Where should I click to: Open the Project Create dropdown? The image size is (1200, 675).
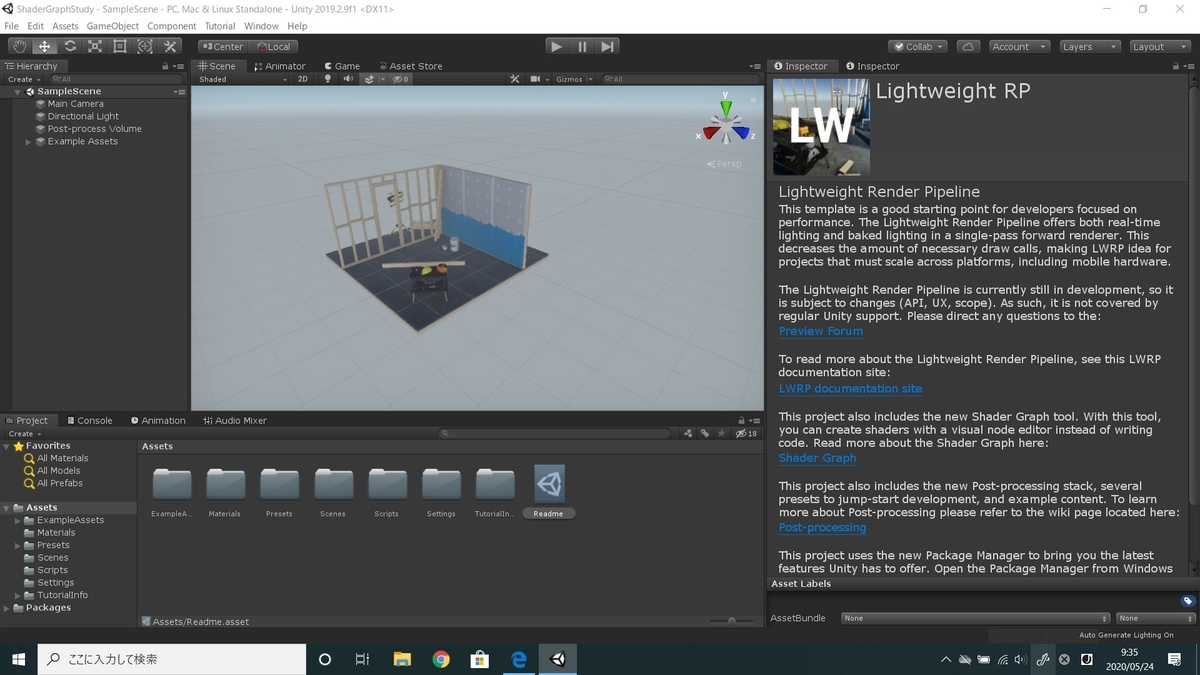22,434
